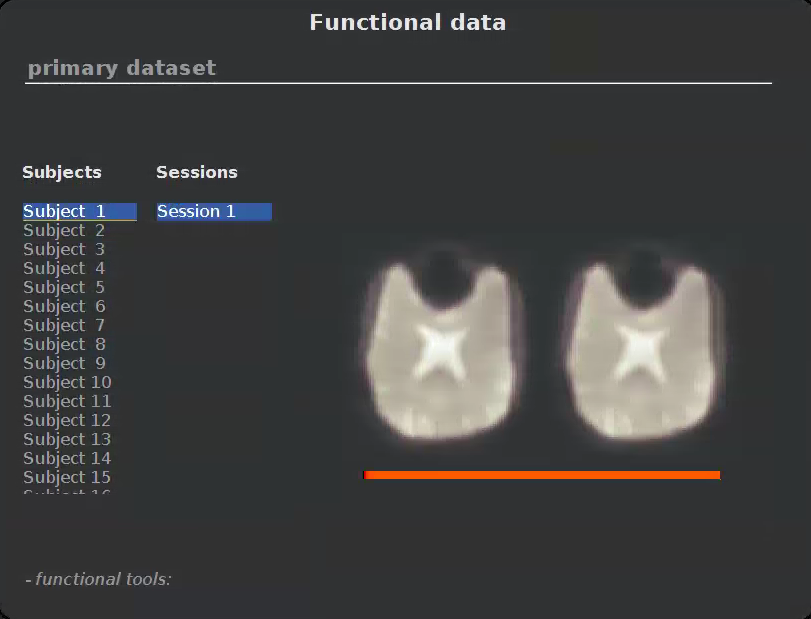Choose Subject 7 in the Subjects list
The image size is (811, 619).
(65, 326)
